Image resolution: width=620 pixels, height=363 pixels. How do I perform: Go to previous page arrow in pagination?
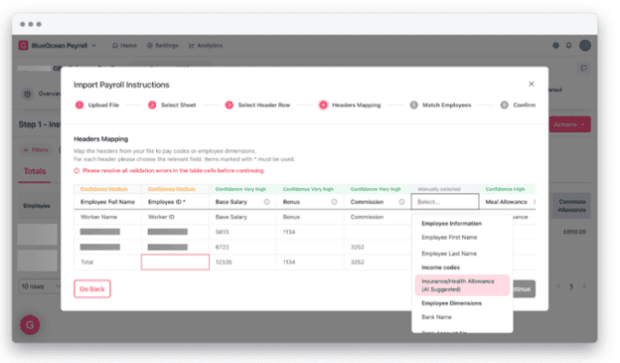click(x=558, y=286)
